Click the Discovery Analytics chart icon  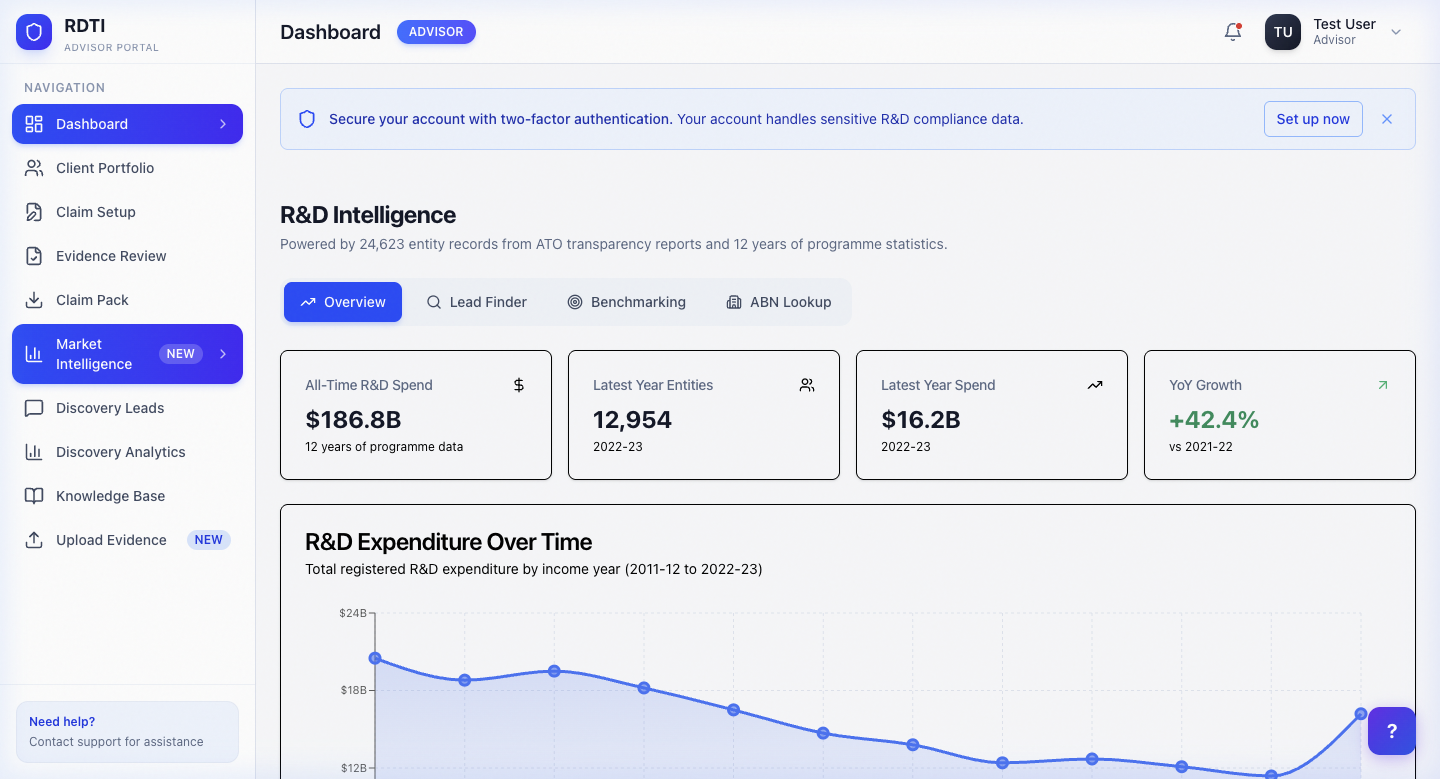tap(34, 452)
